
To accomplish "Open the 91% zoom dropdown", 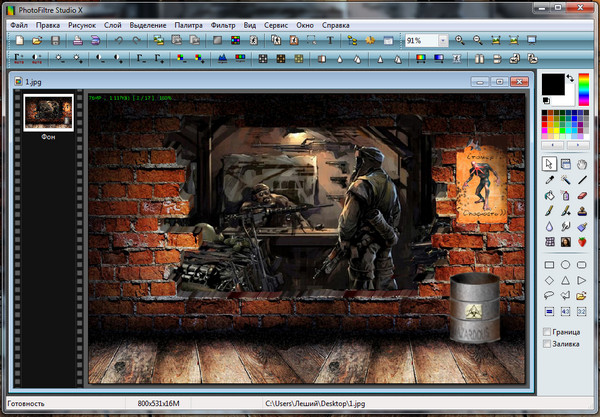I will point(442,41).
